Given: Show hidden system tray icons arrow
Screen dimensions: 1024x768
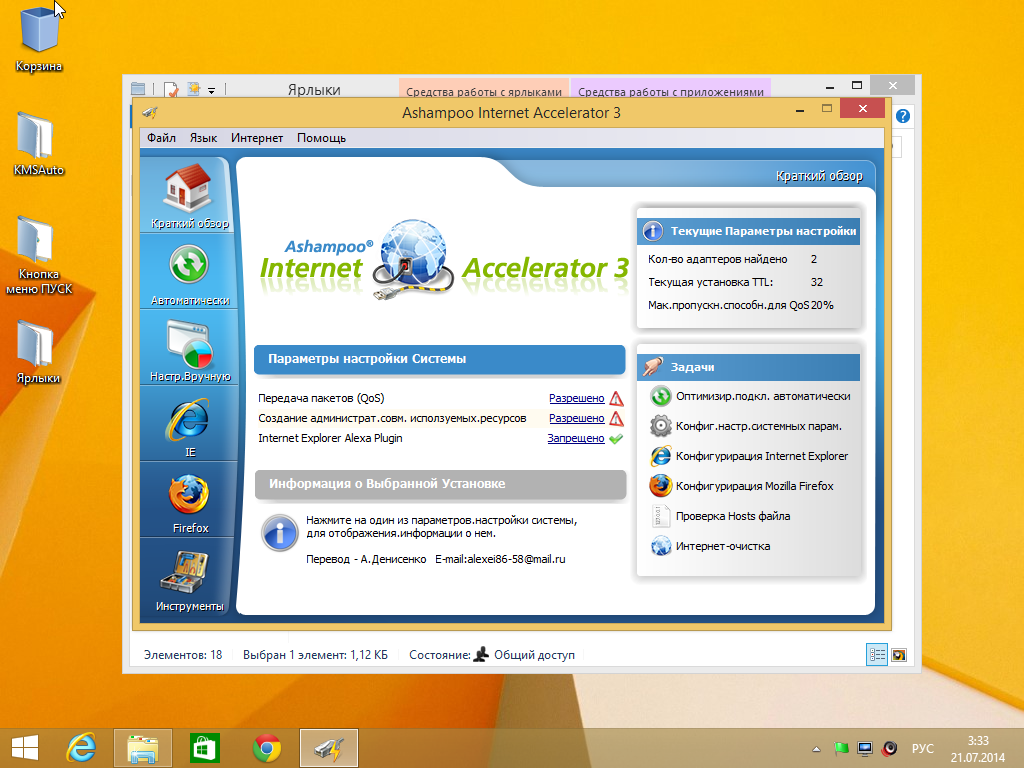Looking at the screenshot, I should (x=816, y=748).
